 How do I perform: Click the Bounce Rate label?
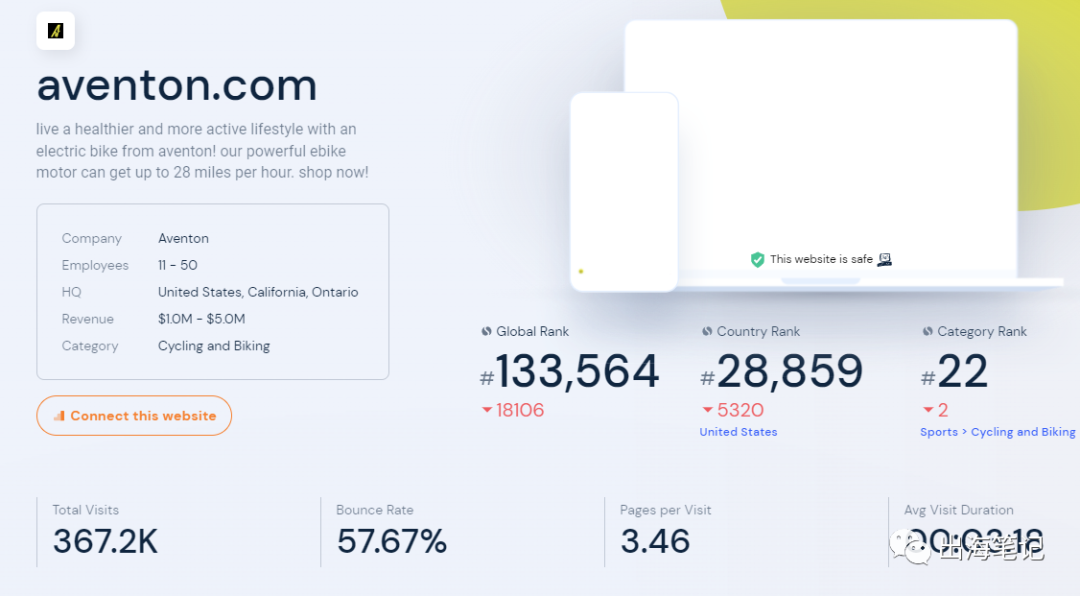(375, 510)
